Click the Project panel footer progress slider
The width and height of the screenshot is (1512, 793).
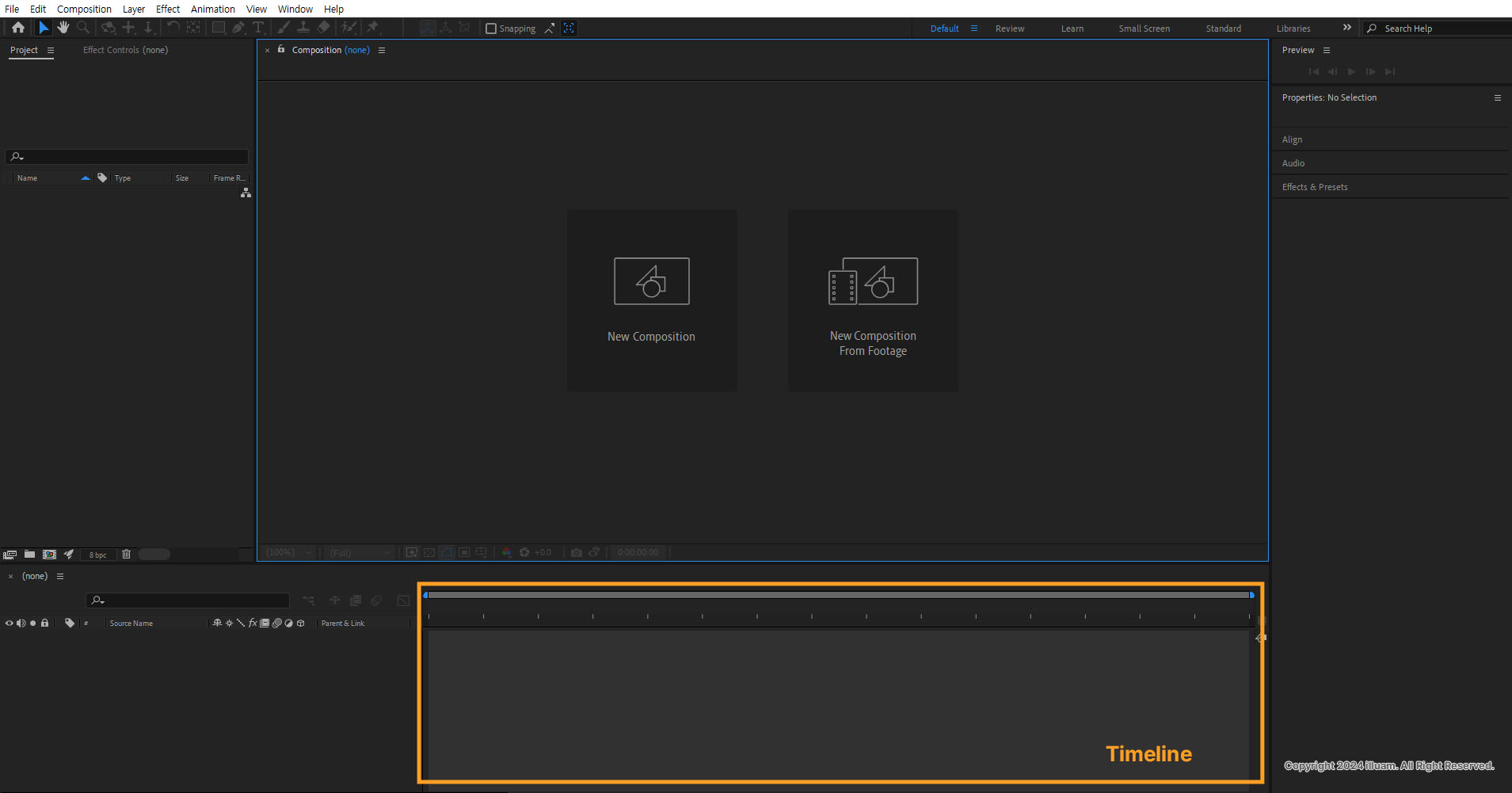(x=154, y=555)
